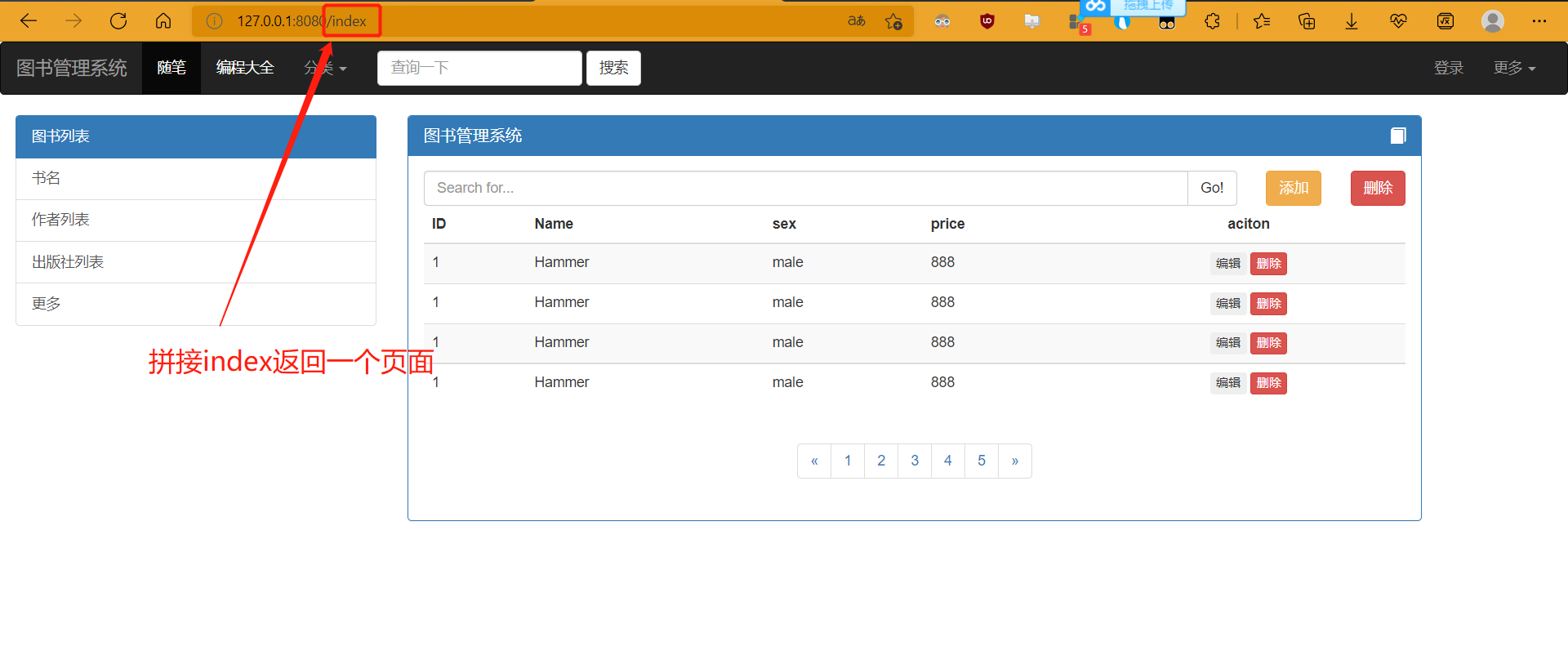
Task: Go to the previous page with «
Action: (814, 461)
